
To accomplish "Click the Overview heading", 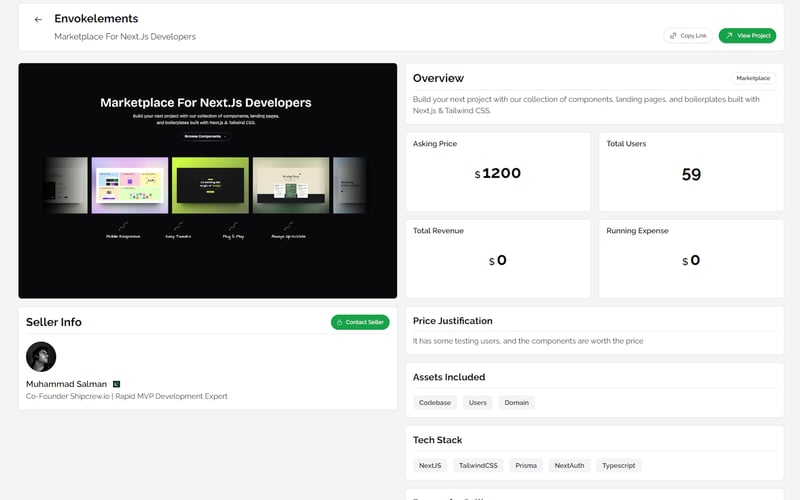I will point(438,78).
